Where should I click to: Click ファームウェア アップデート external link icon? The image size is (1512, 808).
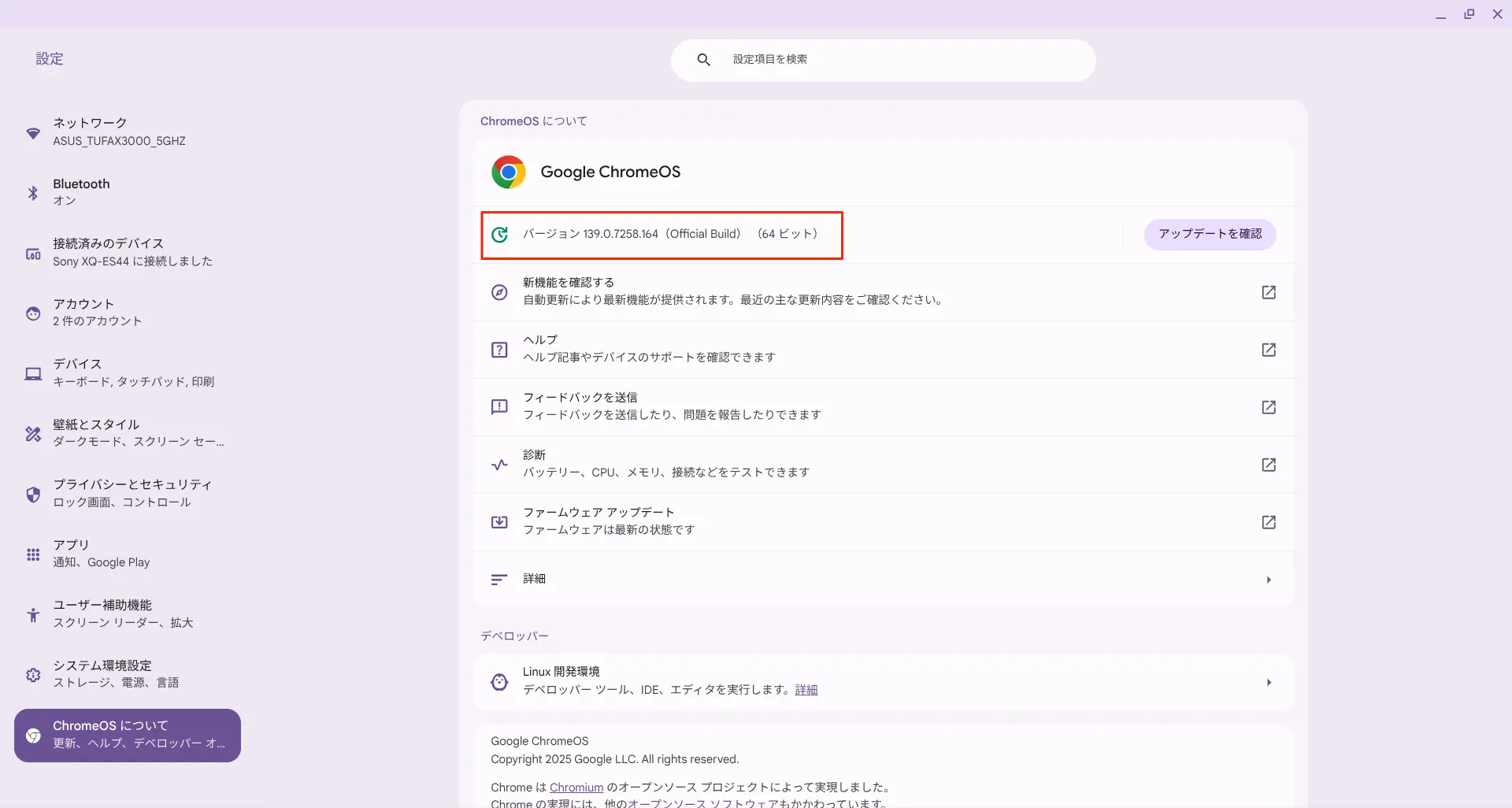1268,522
